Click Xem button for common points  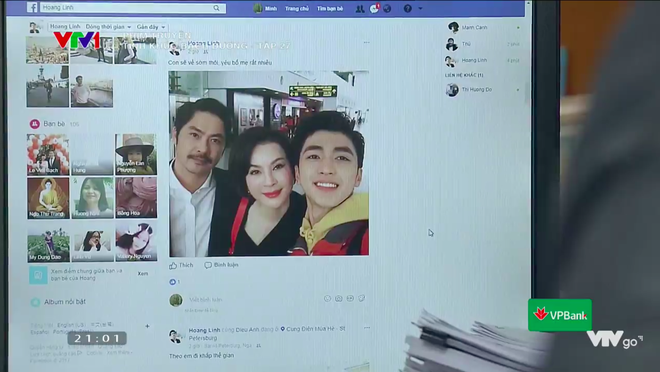coord(143,274)
